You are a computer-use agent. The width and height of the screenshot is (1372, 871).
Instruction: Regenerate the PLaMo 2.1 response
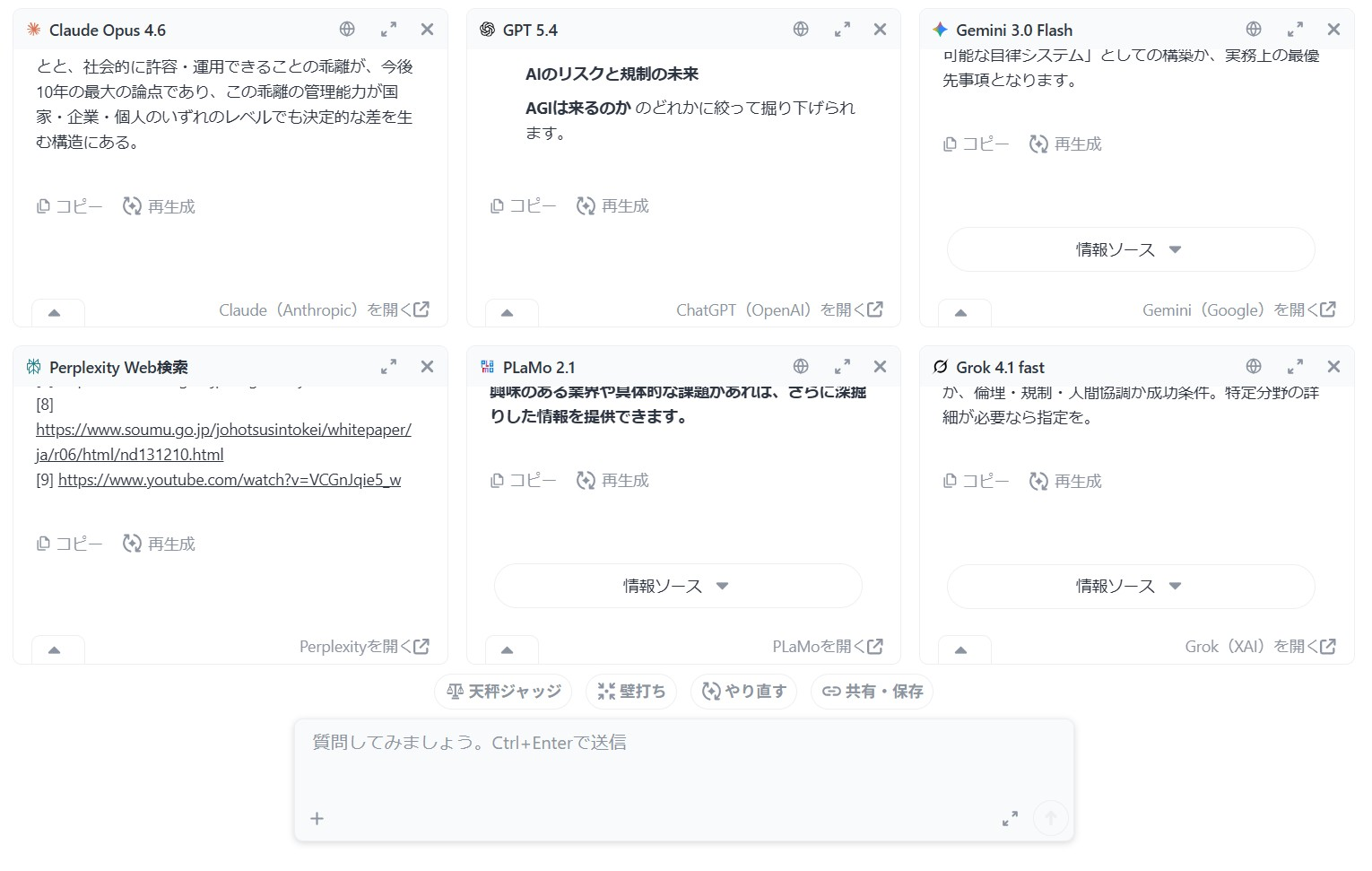tap(612, 481)
